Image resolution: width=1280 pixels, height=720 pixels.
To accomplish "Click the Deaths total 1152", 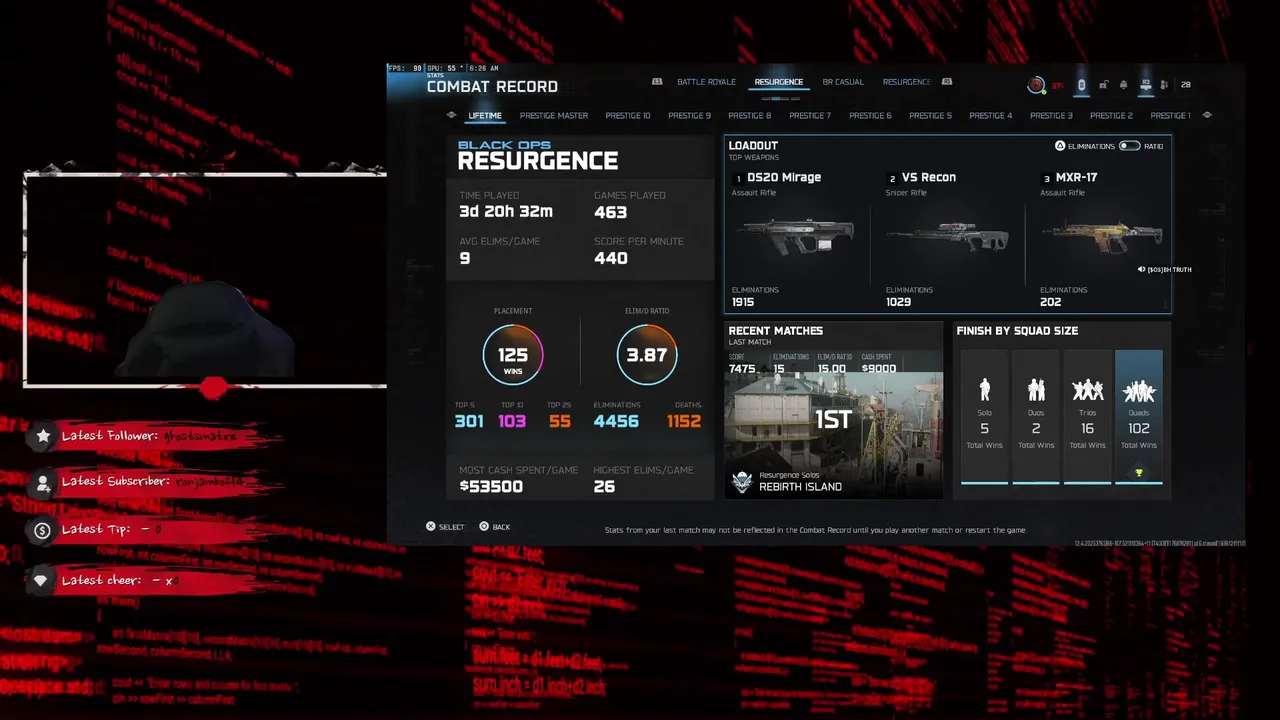I will [x=684, y=421].
